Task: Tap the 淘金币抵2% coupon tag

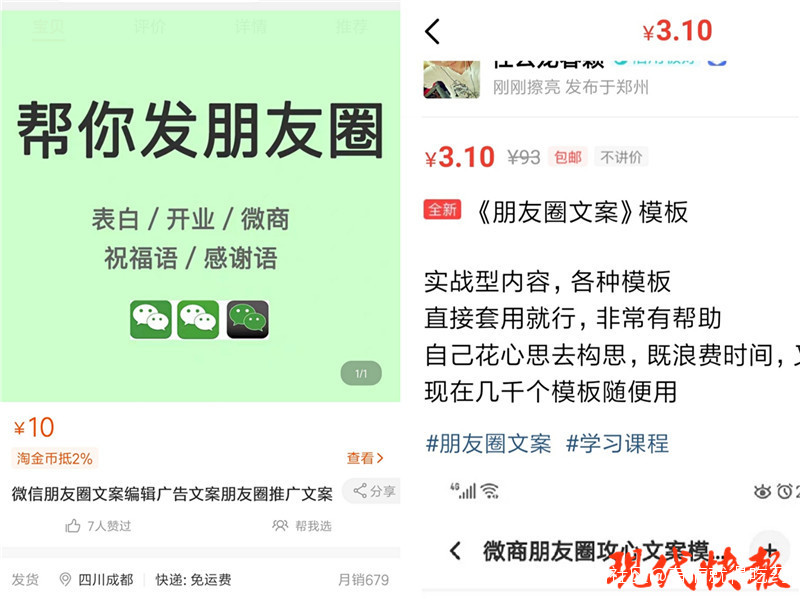Action: (55, 458)
